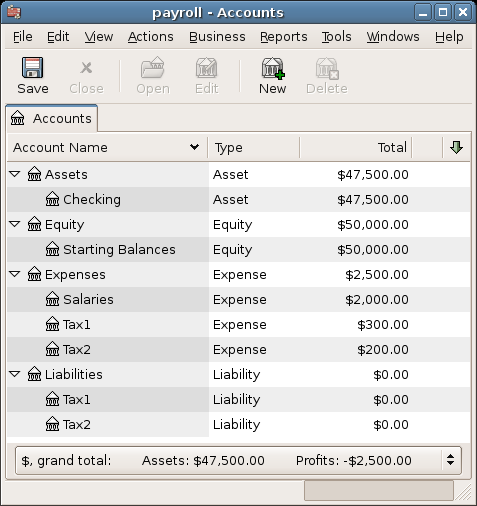477x506 pixels.
Task: Open the Business menu
Action: (217, 37)
